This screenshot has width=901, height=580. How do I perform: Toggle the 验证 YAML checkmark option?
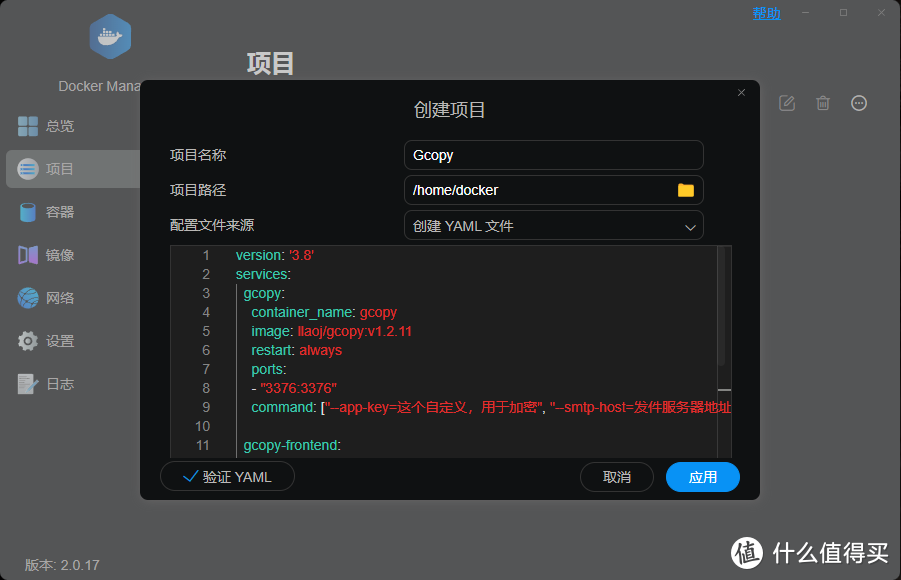[x=227, y=476]
